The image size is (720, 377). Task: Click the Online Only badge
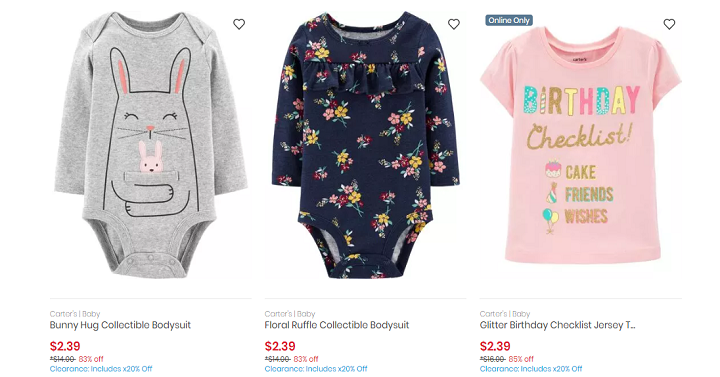(x=509, y=20)
